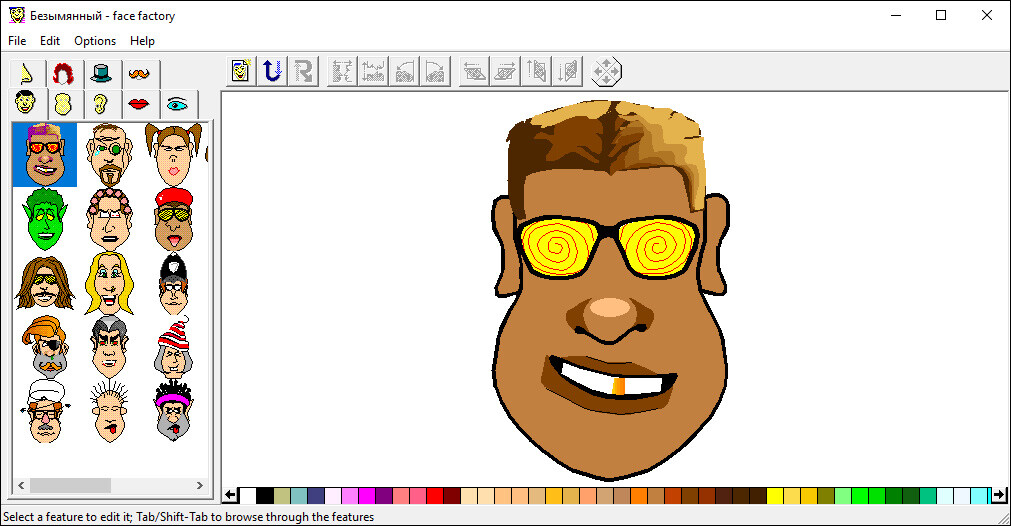This screenshot has width=1011, height=526.
Task: Click the new face toolbar icon
Action: point(241,71)
